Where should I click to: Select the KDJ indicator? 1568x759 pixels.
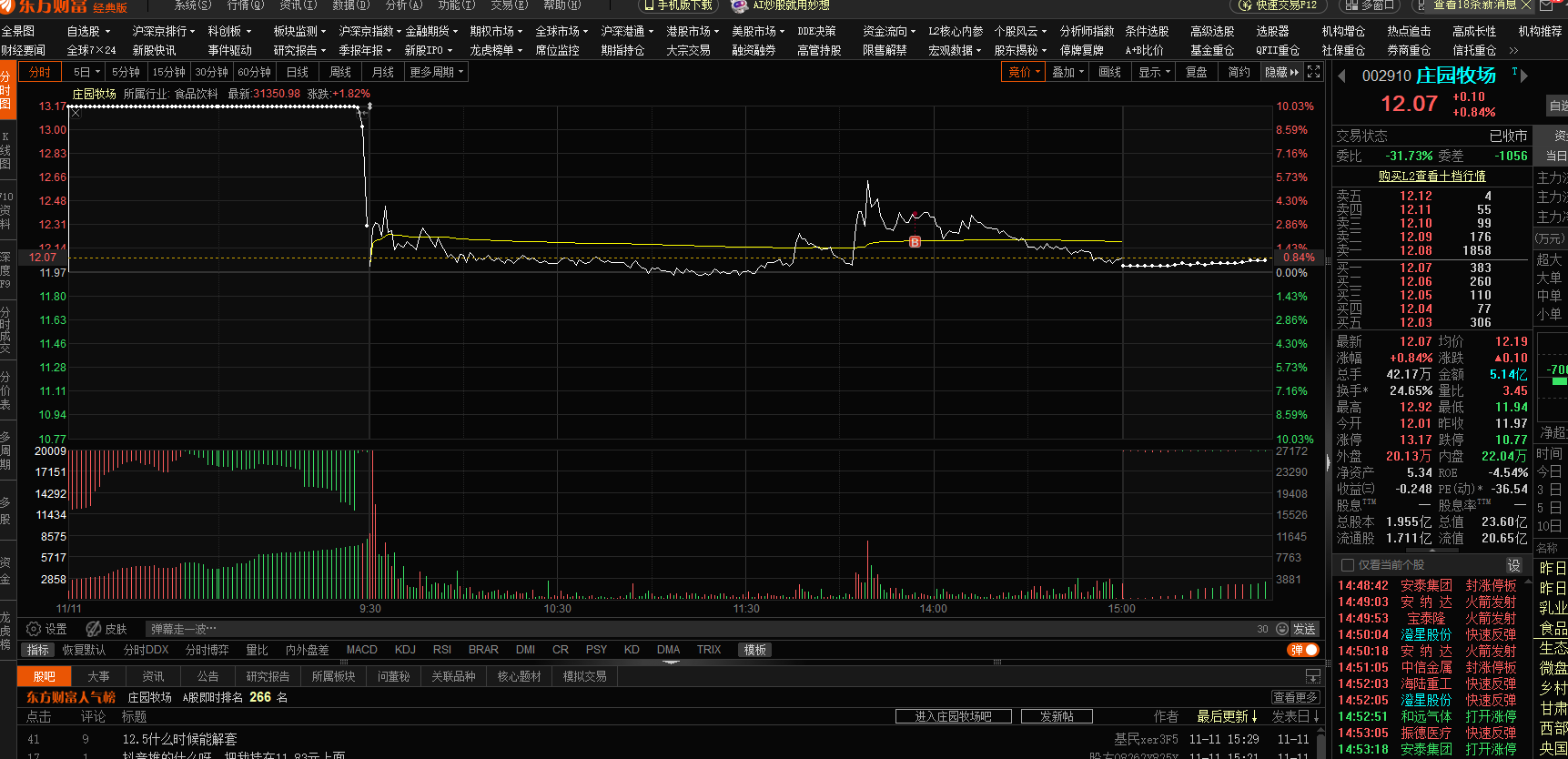click(x=405, y=650)
